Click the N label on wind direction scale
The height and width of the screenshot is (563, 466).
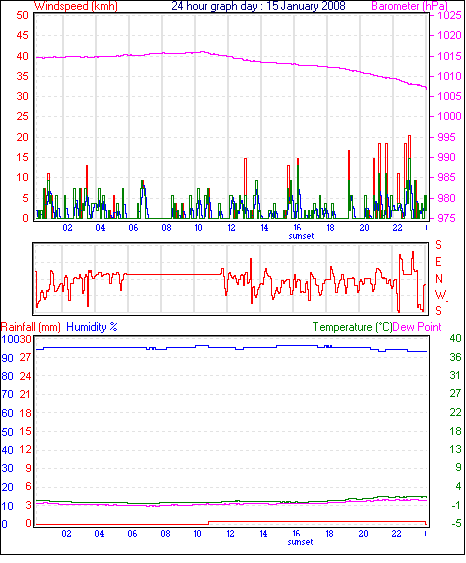pyautogui.click(x=439, y=278)
